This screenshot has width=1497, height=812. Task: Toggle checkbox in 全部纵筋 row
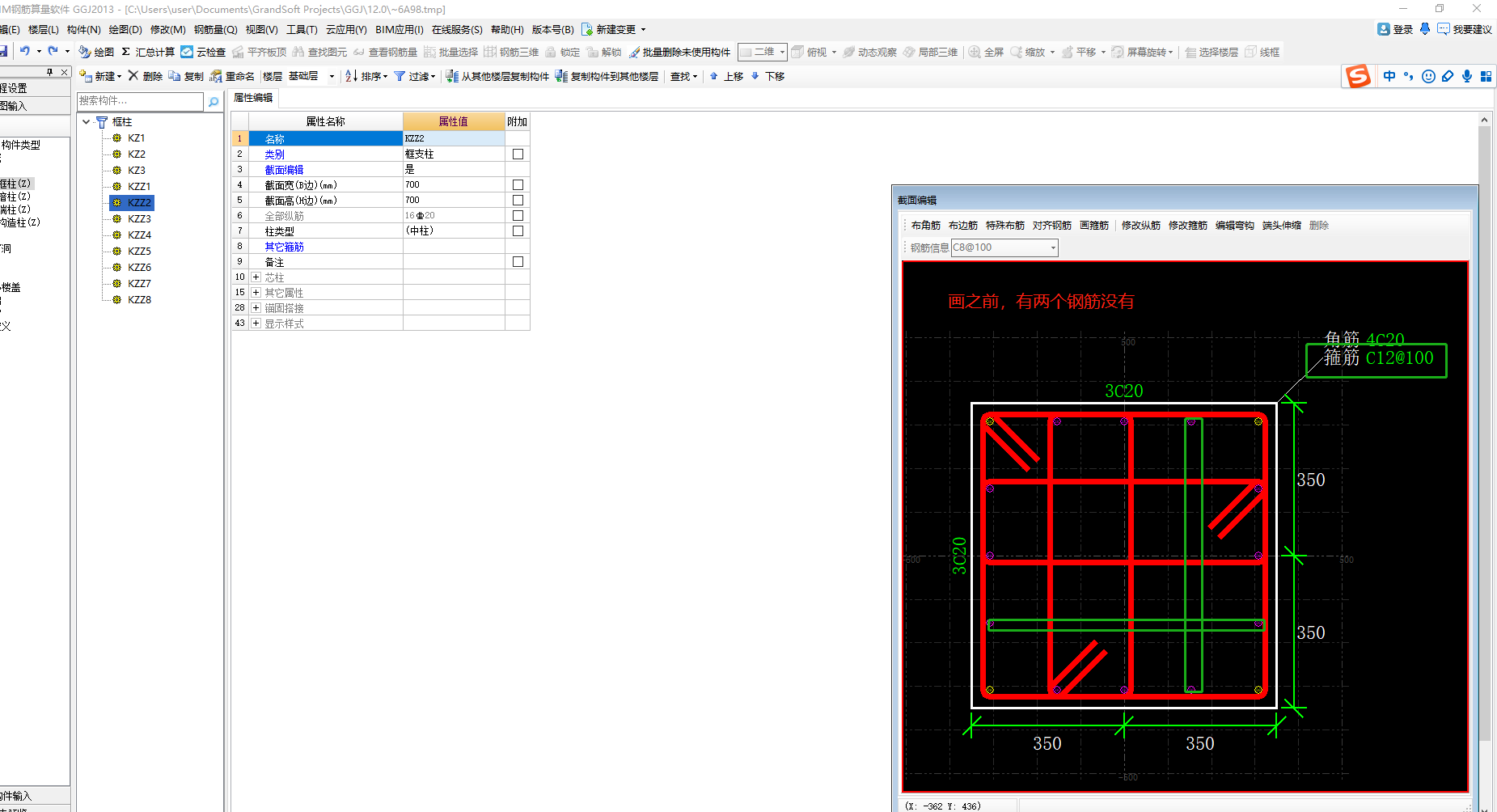518,215
